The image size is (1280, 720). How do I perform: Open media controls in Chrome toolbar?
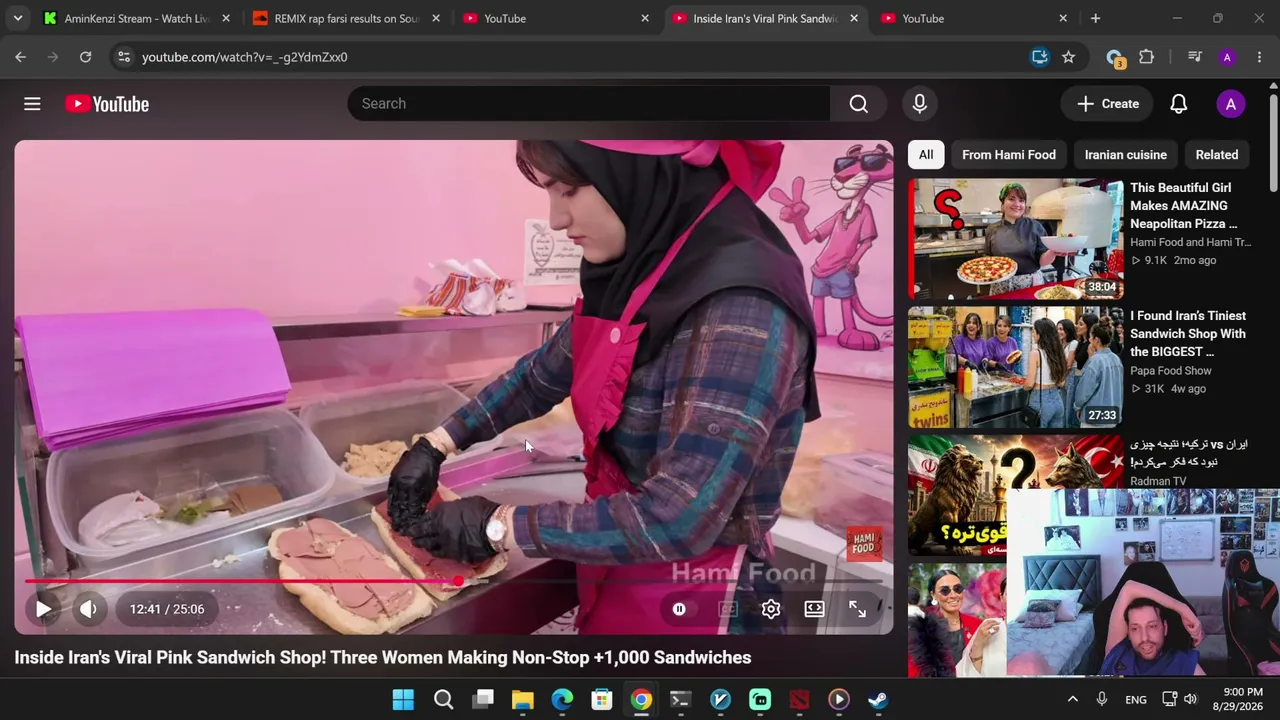(x=1194, y=57)
